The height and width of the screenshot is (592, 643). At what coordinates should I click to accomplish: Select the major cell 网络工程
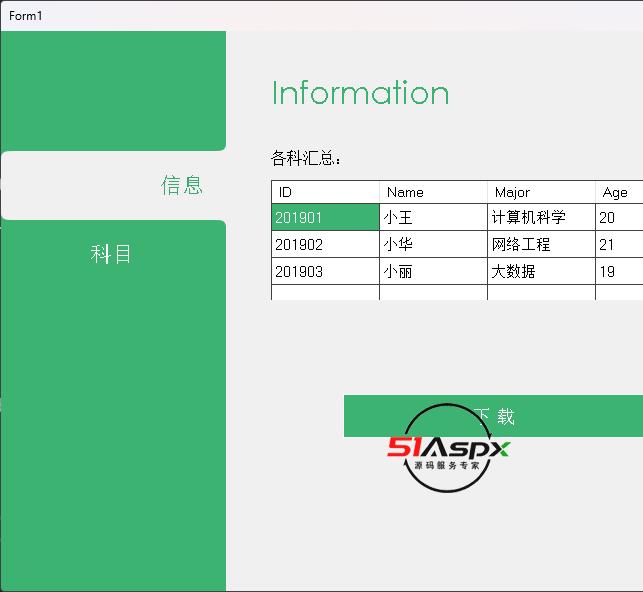pos(541,244)
